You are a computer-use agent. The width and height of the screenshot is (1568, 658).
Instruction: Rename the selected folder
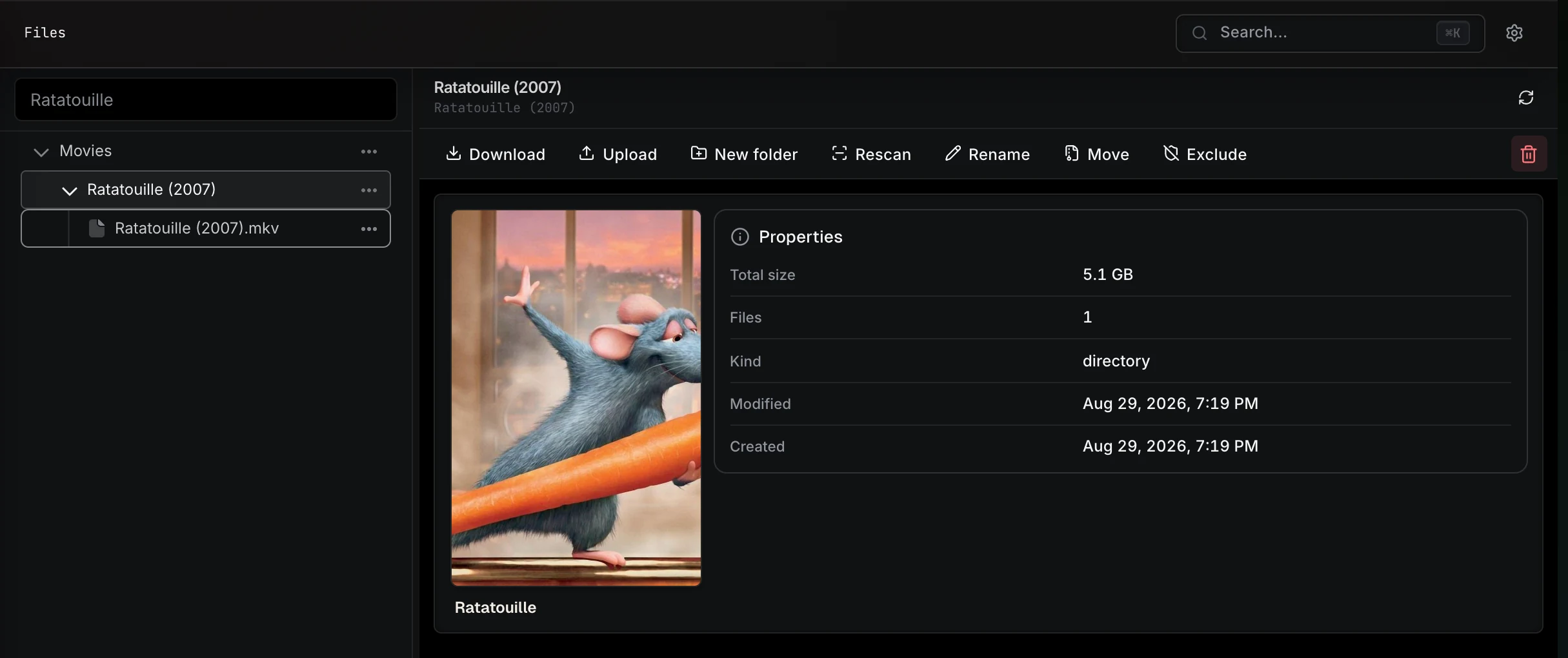[987, 154]
